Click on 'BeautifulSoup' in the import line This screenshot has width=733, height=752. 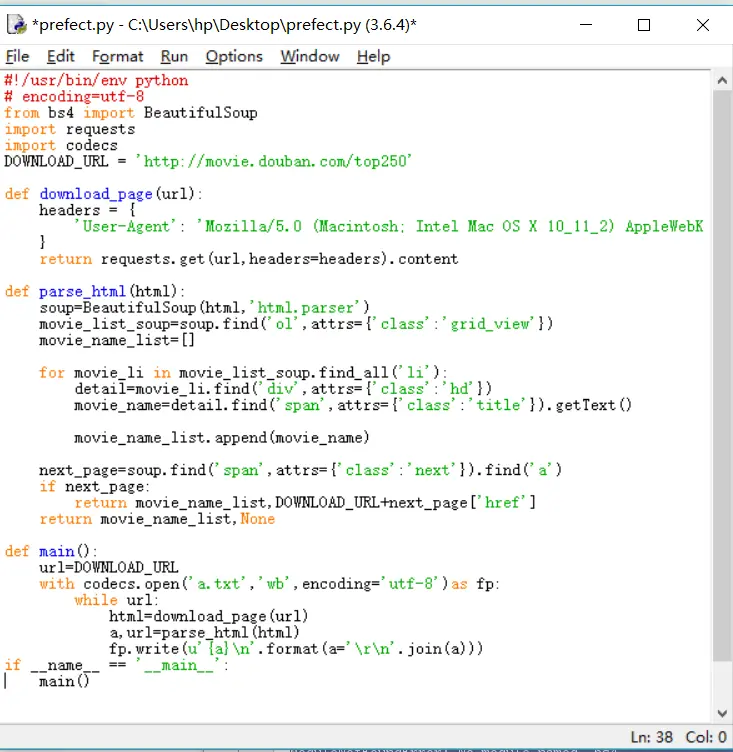click(201, 113)
